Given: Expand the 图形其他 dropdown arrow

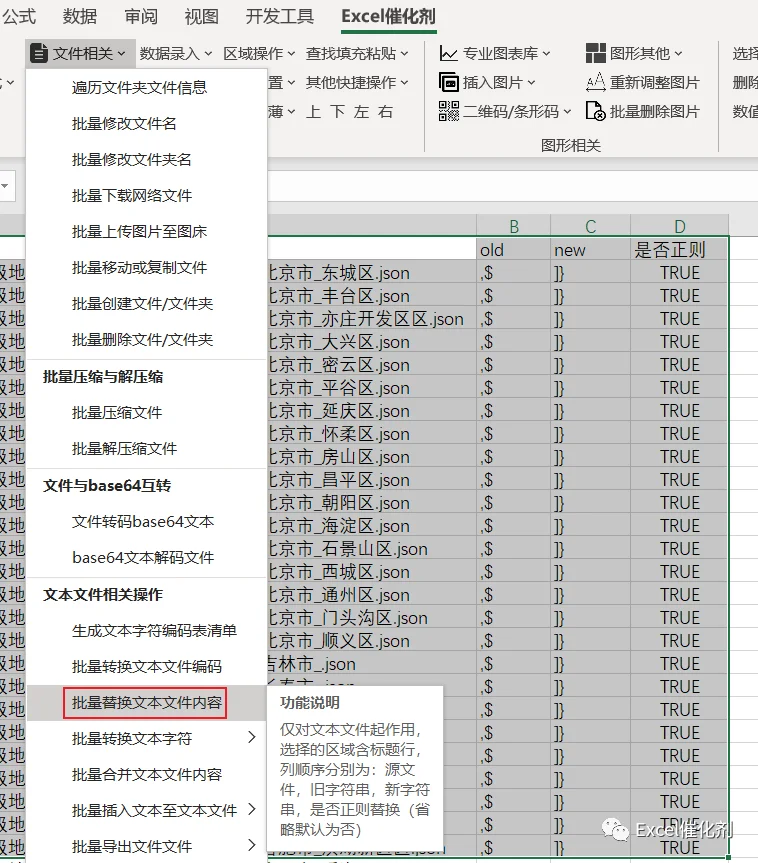Looking at the screenshot, I should tap(678, 54).
